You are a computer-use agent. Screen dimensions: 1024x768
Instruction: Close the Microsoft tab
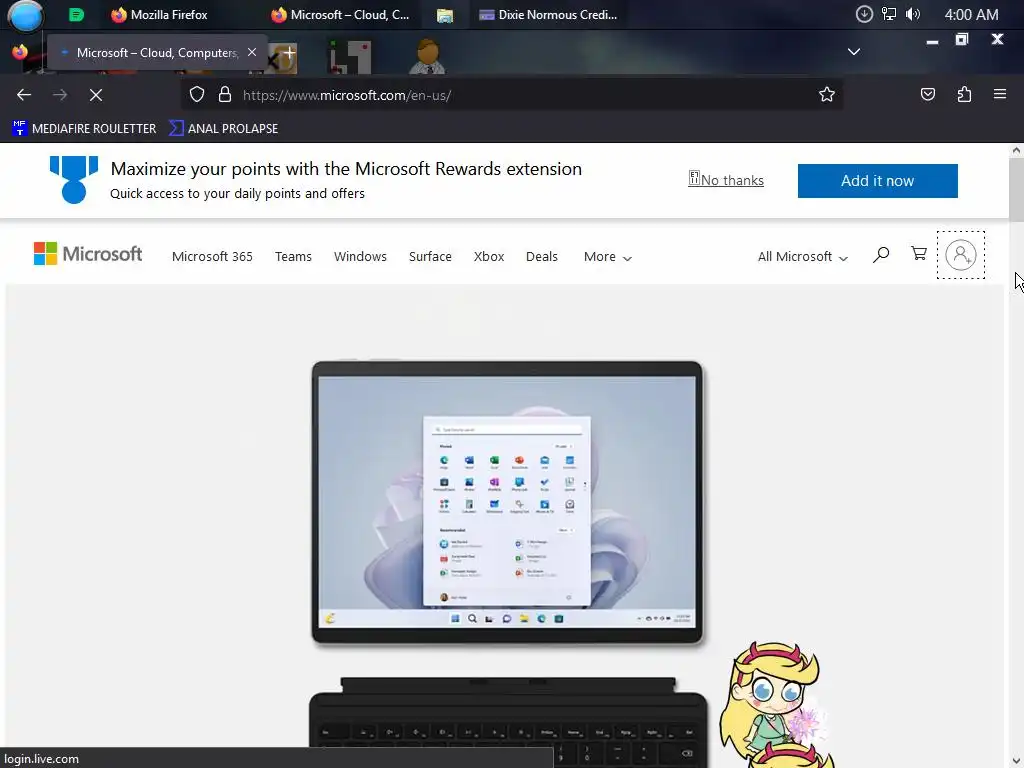point(252,52)
